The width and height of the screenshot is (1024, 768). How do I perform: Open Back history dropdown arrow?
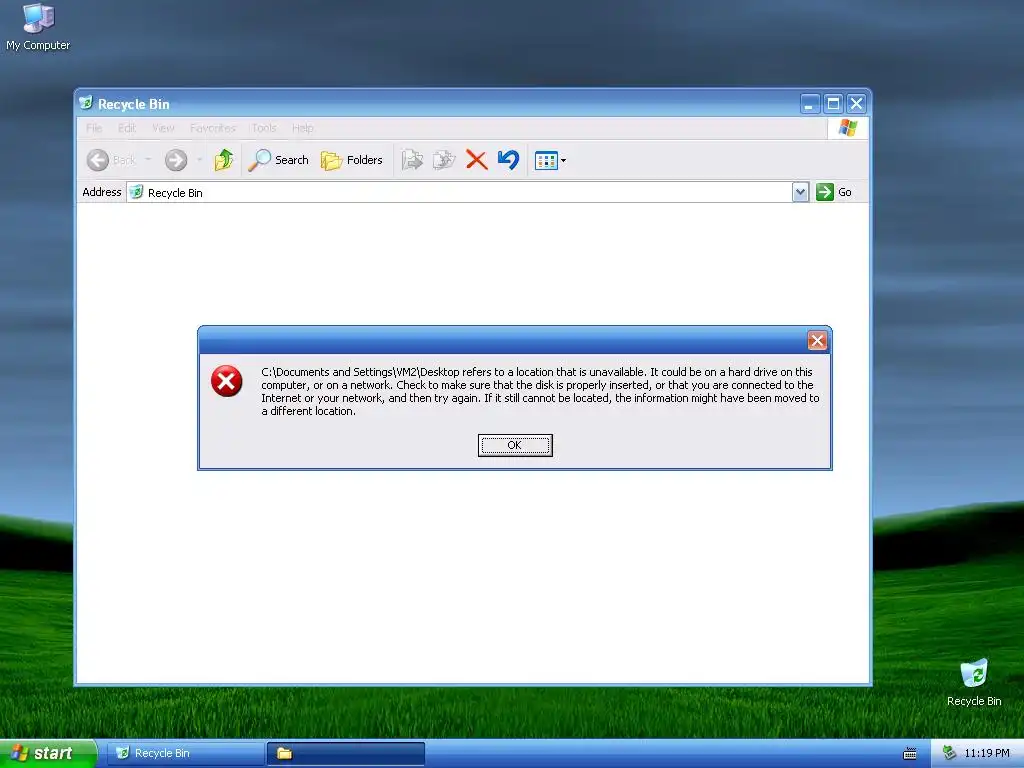click(148, 160)
